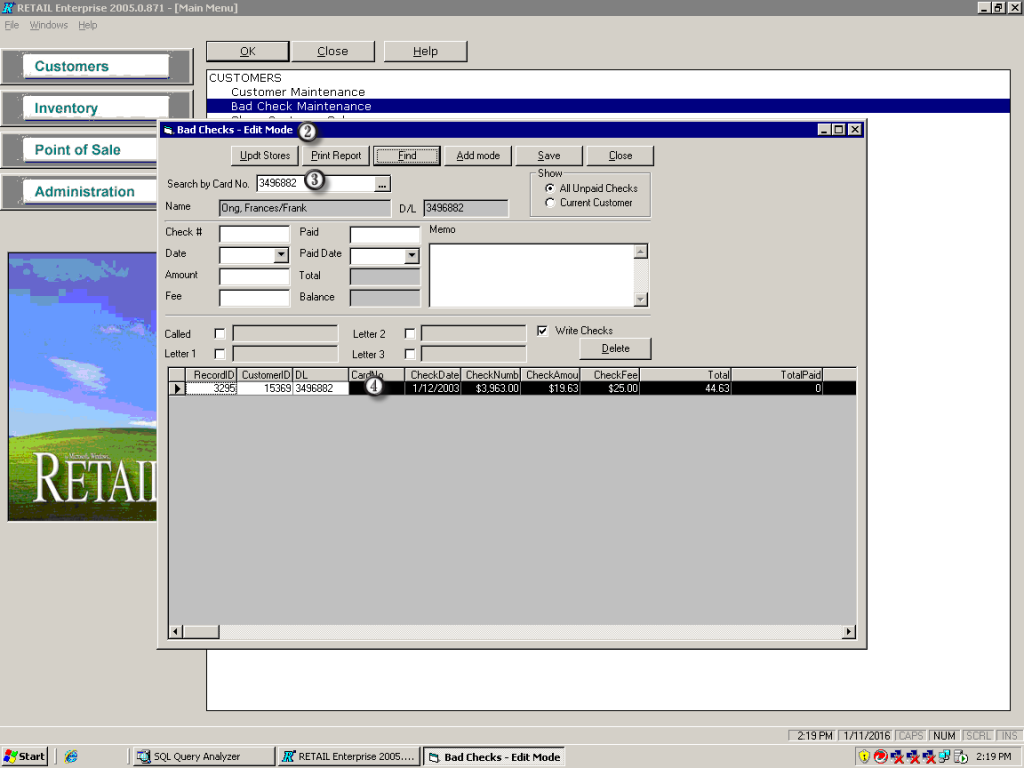This screenshot has height=768, width=1024.
Task: Open the Paid Date dropdown
Action: (411, 256)
